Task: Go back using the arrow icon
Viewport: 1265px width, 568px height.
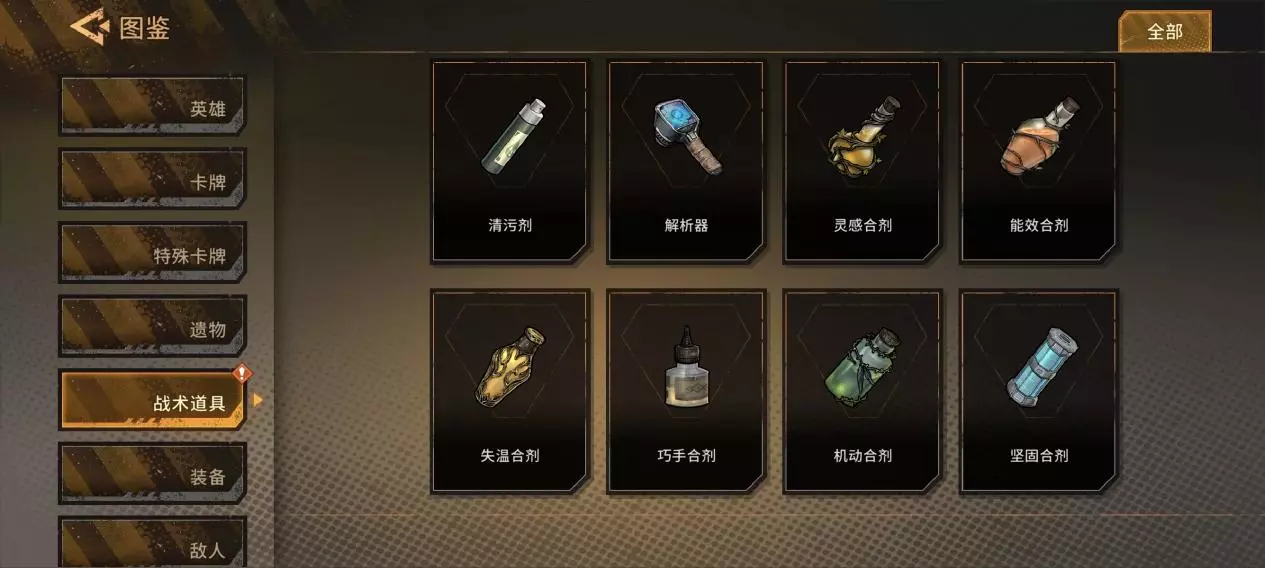Action: (89, 27)
